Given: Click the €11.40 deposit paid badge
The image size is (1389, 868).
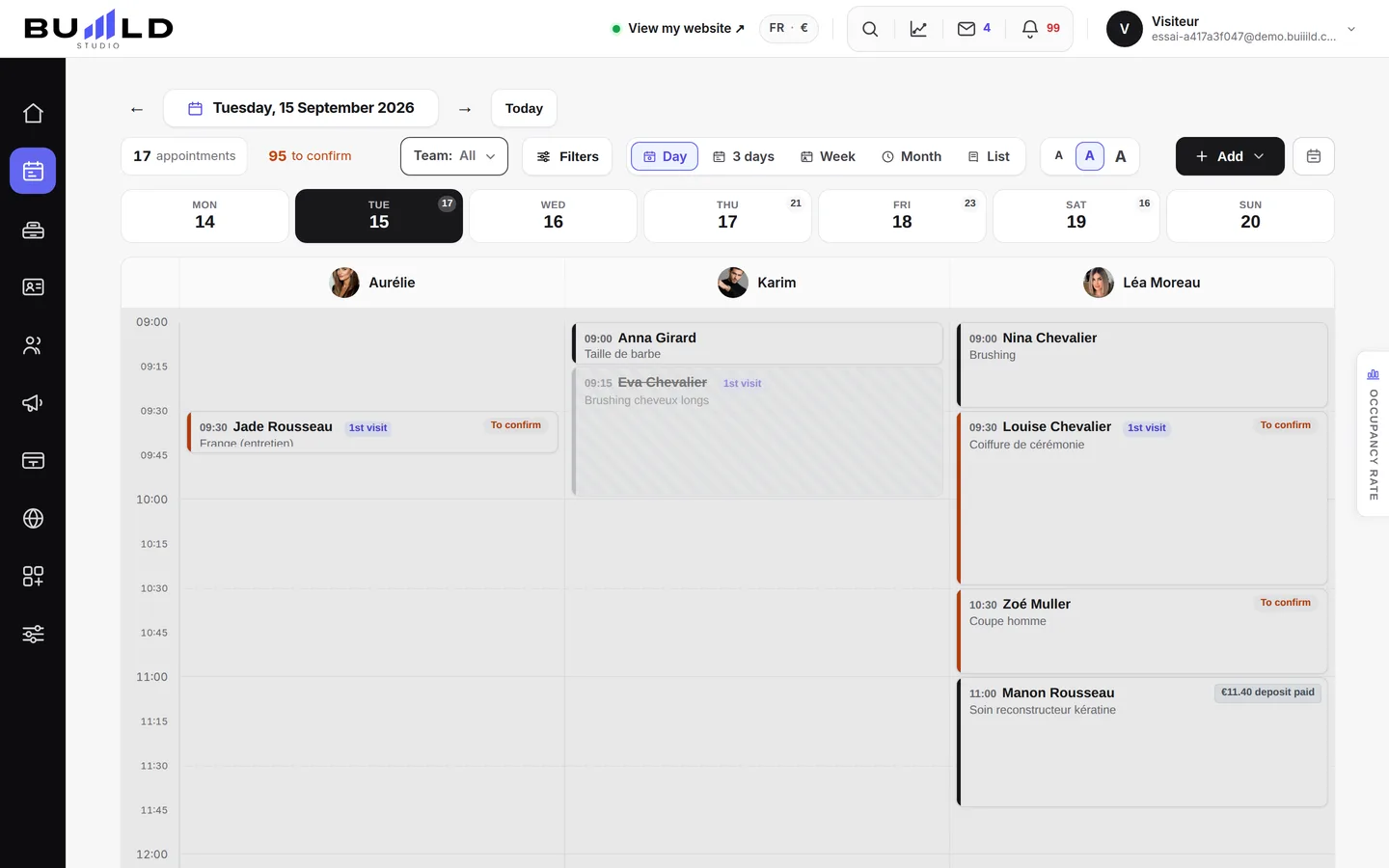Looking at the screenshot, I should pos(1267,692).
